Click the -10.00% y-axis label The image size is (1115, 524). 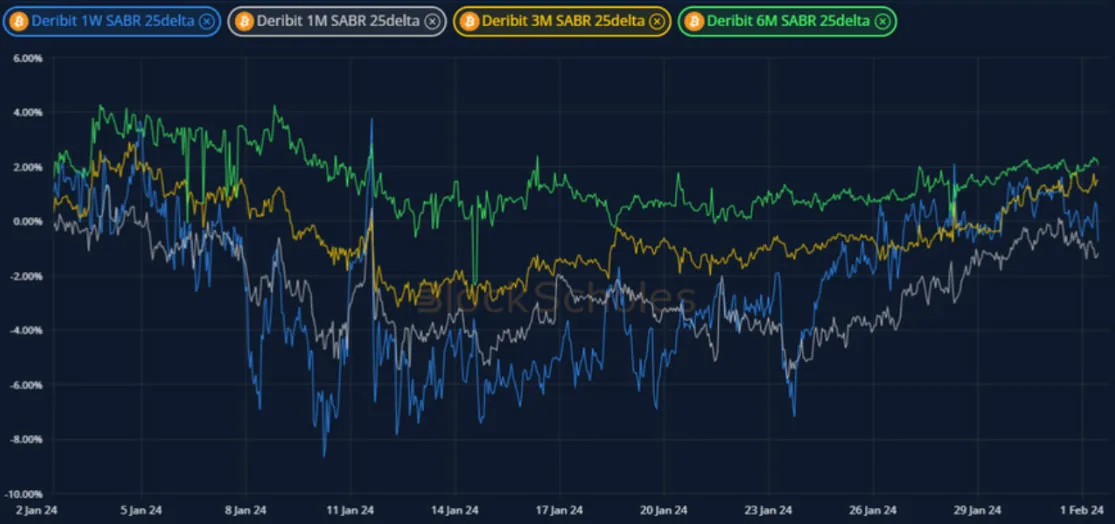[25, 493]
